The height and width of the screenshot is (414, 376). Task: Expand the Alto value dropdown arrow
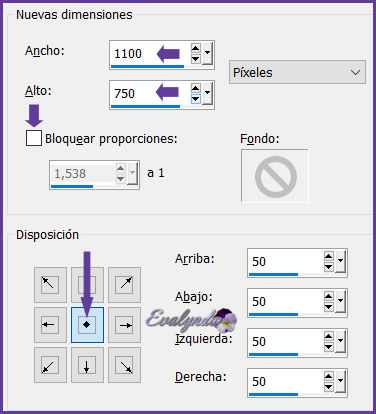pyautogui.click(x=207, y=93)
